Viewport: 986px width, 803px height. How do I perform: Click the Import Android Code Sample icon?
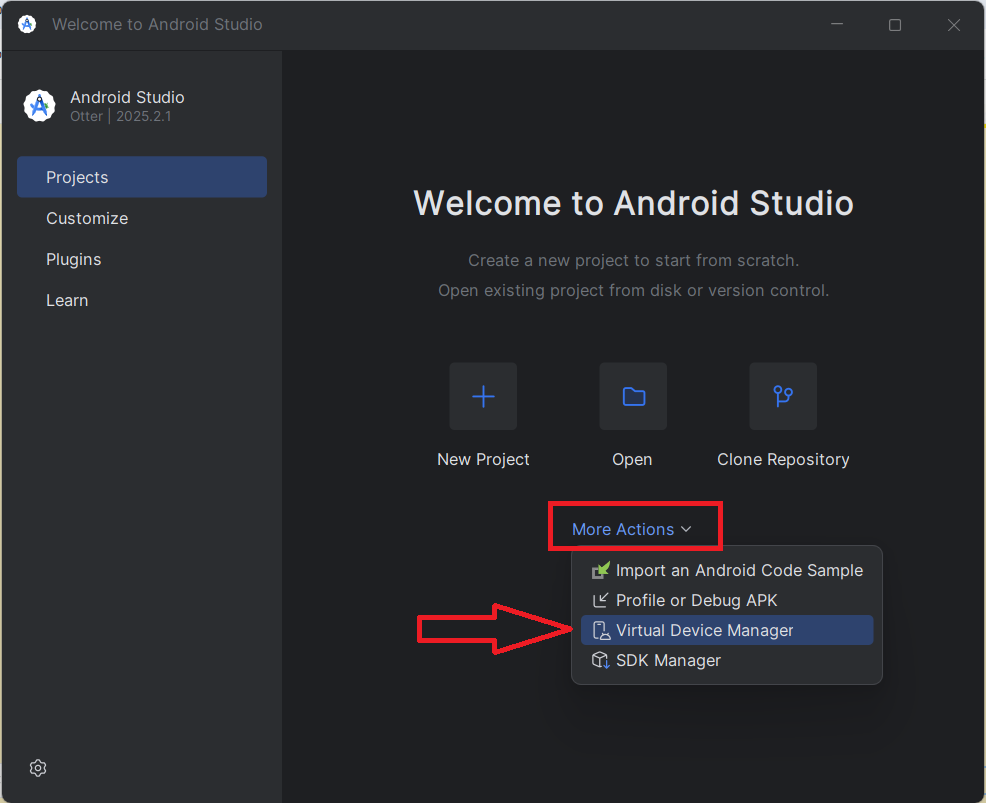[600, 570]
